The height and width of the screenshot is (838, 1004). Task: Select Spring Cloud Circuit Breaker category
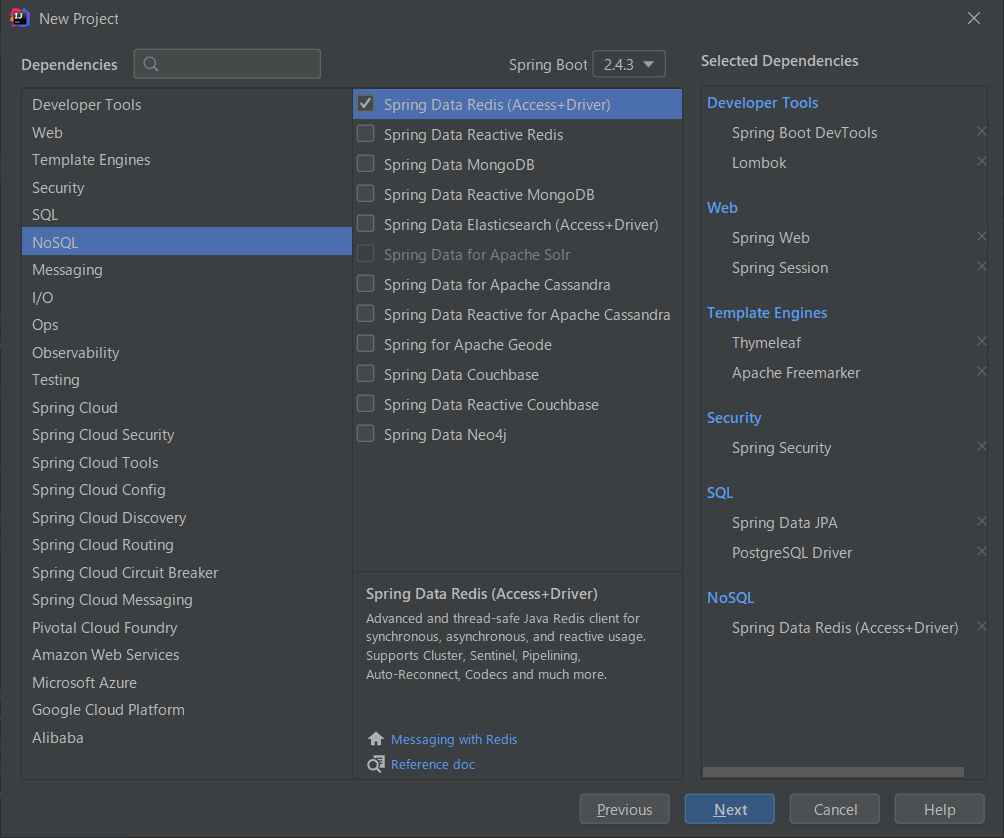pos(187,573)
